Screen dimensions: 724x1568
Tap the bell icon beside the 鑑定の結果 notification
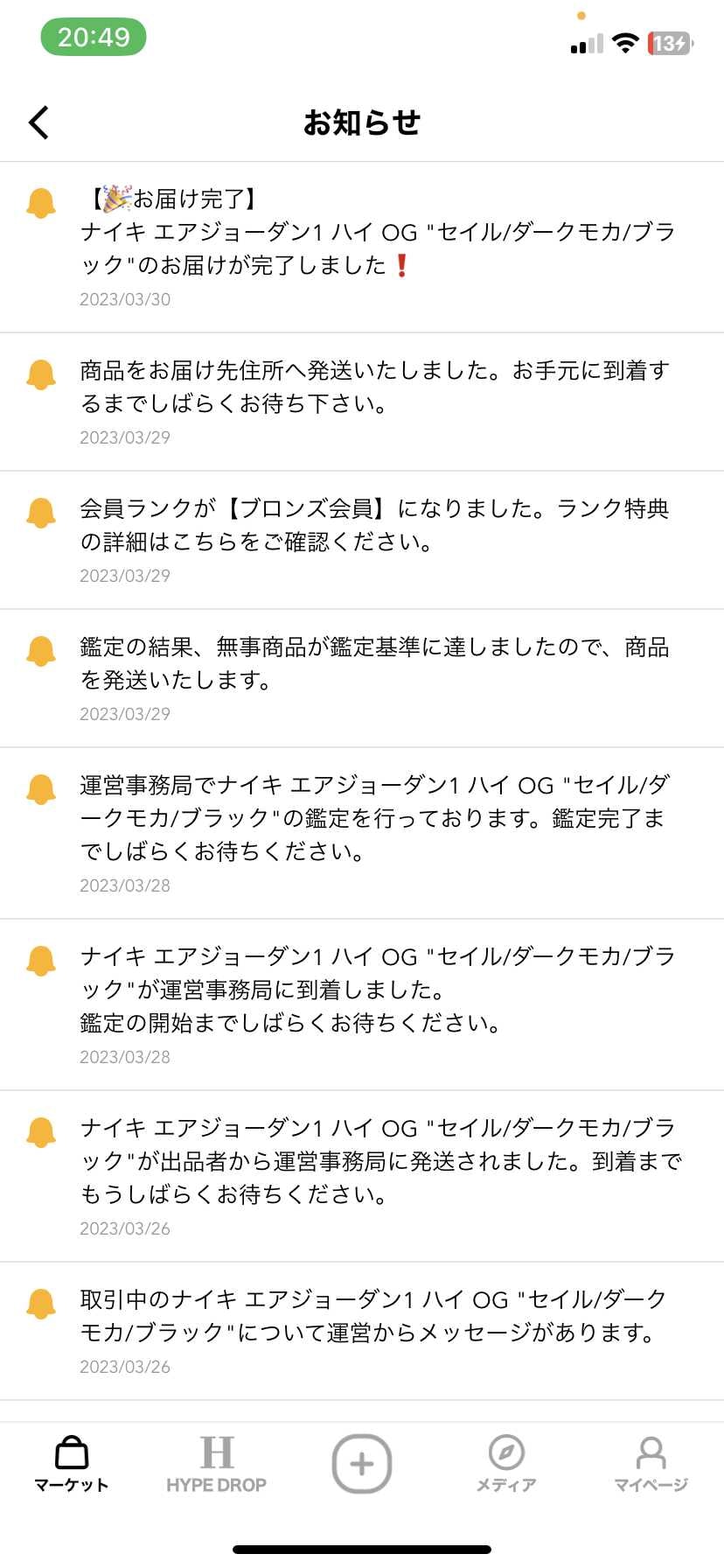click(41, 651)
